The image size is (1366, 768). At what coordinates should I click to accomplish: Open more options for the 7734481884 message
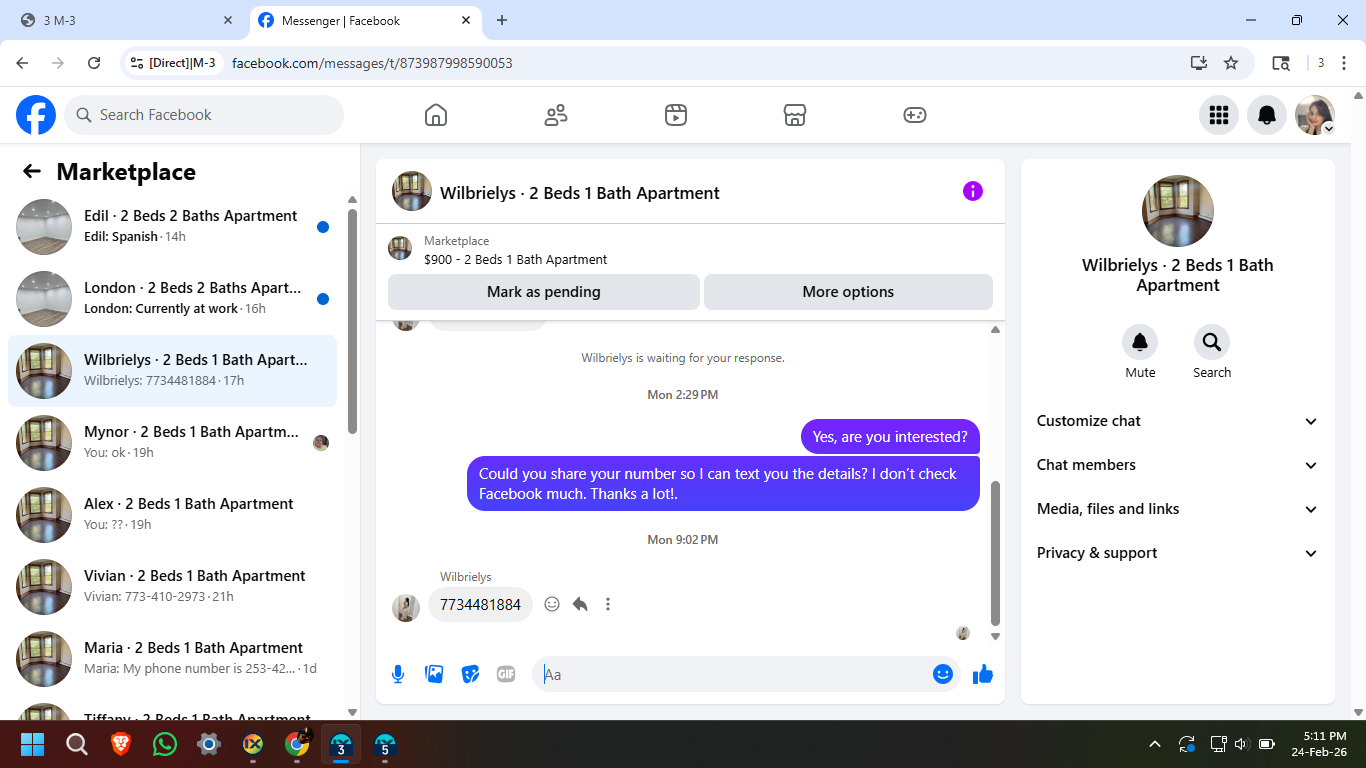click(608, 604)
